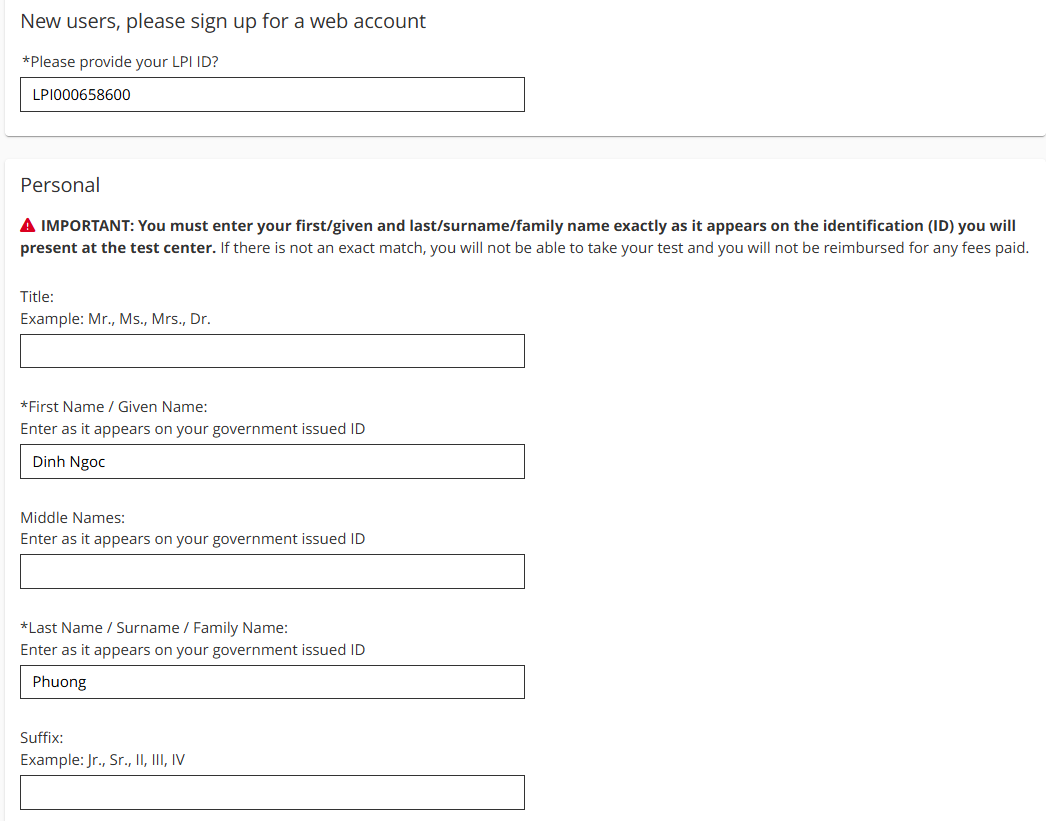The image size is (1046, 821).
Task: Focus the empty Title text box
Action: pos(272,351)
